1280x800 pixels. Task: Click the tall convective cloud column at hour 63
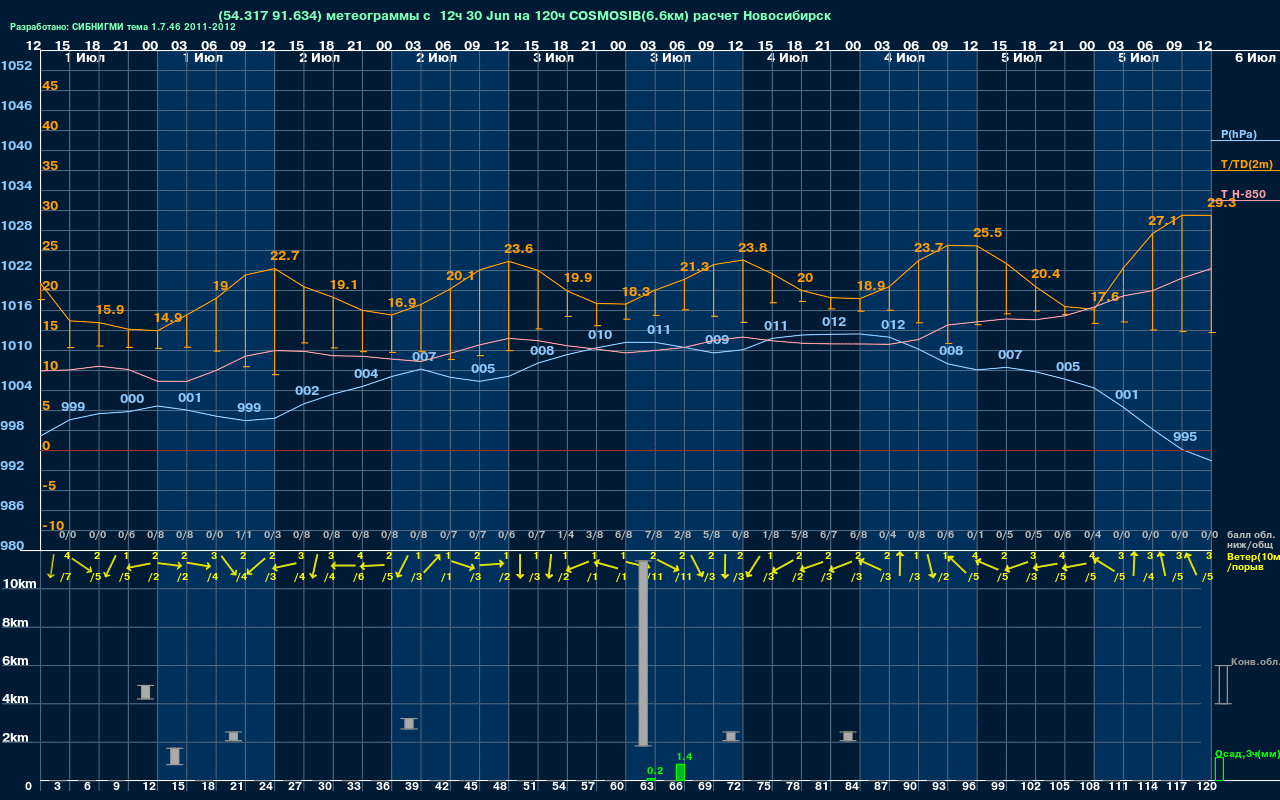click(x=642, y=654)
